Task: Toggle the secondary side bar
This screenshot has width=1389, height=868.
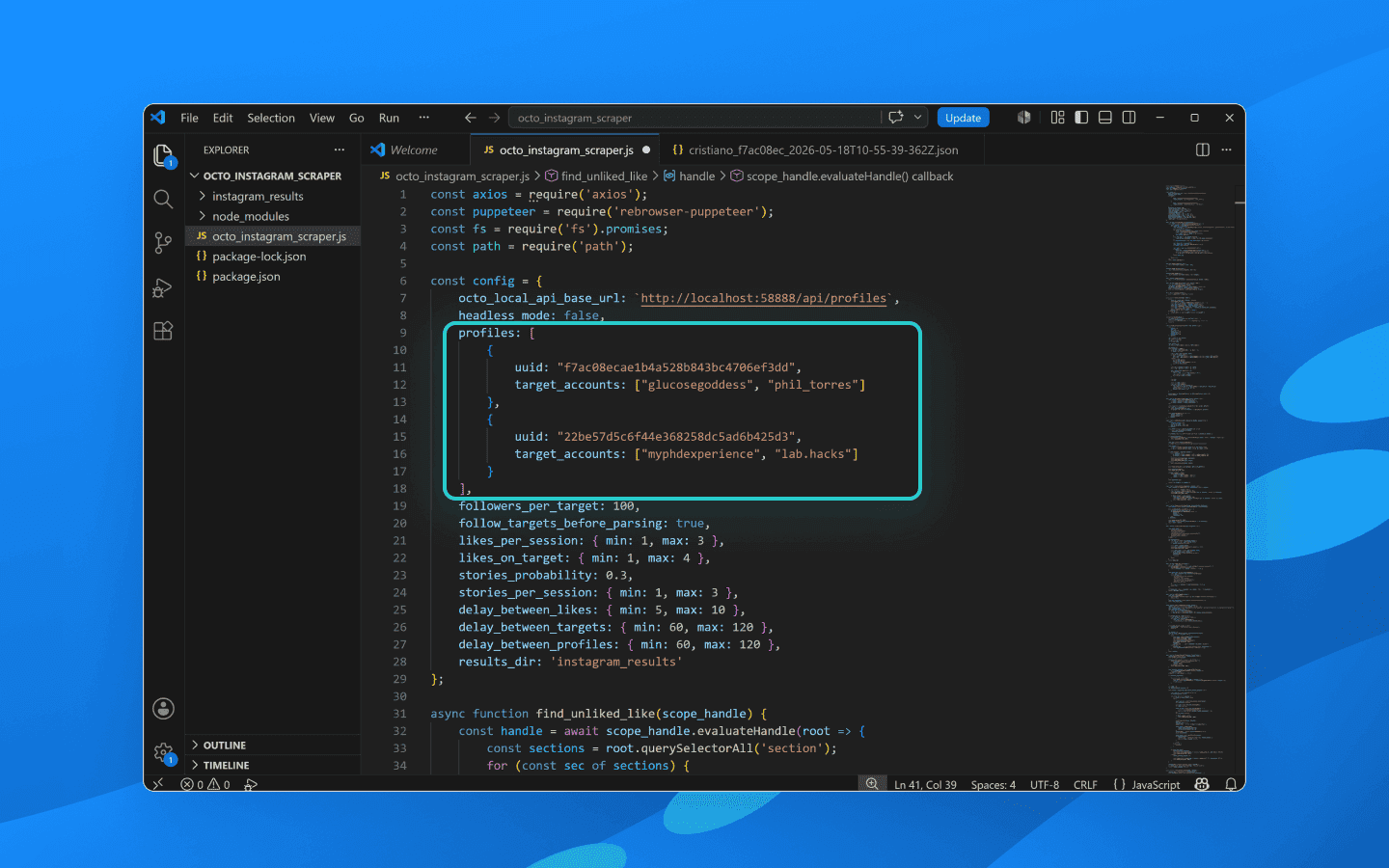Action: pos(1129,118)
